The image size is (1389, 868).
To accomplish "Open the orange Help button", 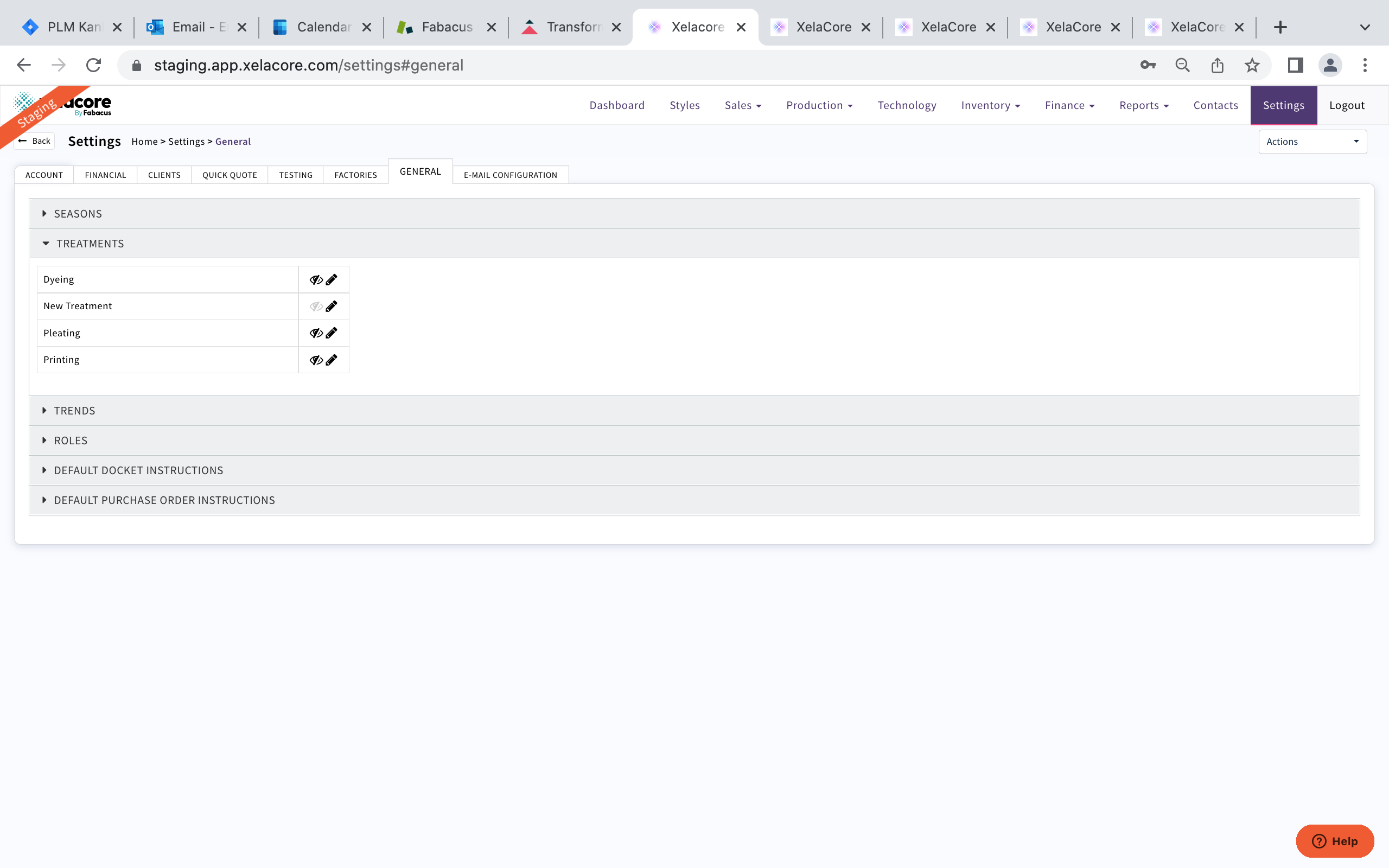I will pos(1335,841).
